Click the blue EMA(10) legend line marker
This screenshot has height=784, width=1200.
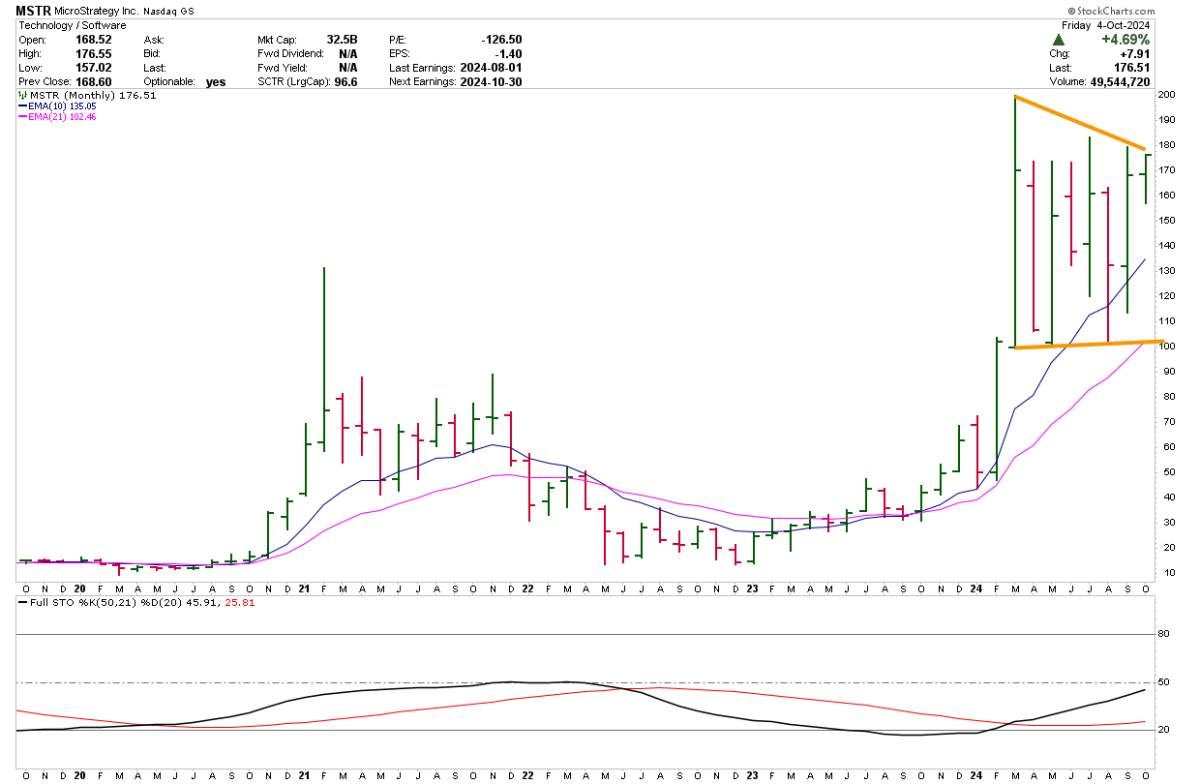pyautogui.click(x=23, y=107)
